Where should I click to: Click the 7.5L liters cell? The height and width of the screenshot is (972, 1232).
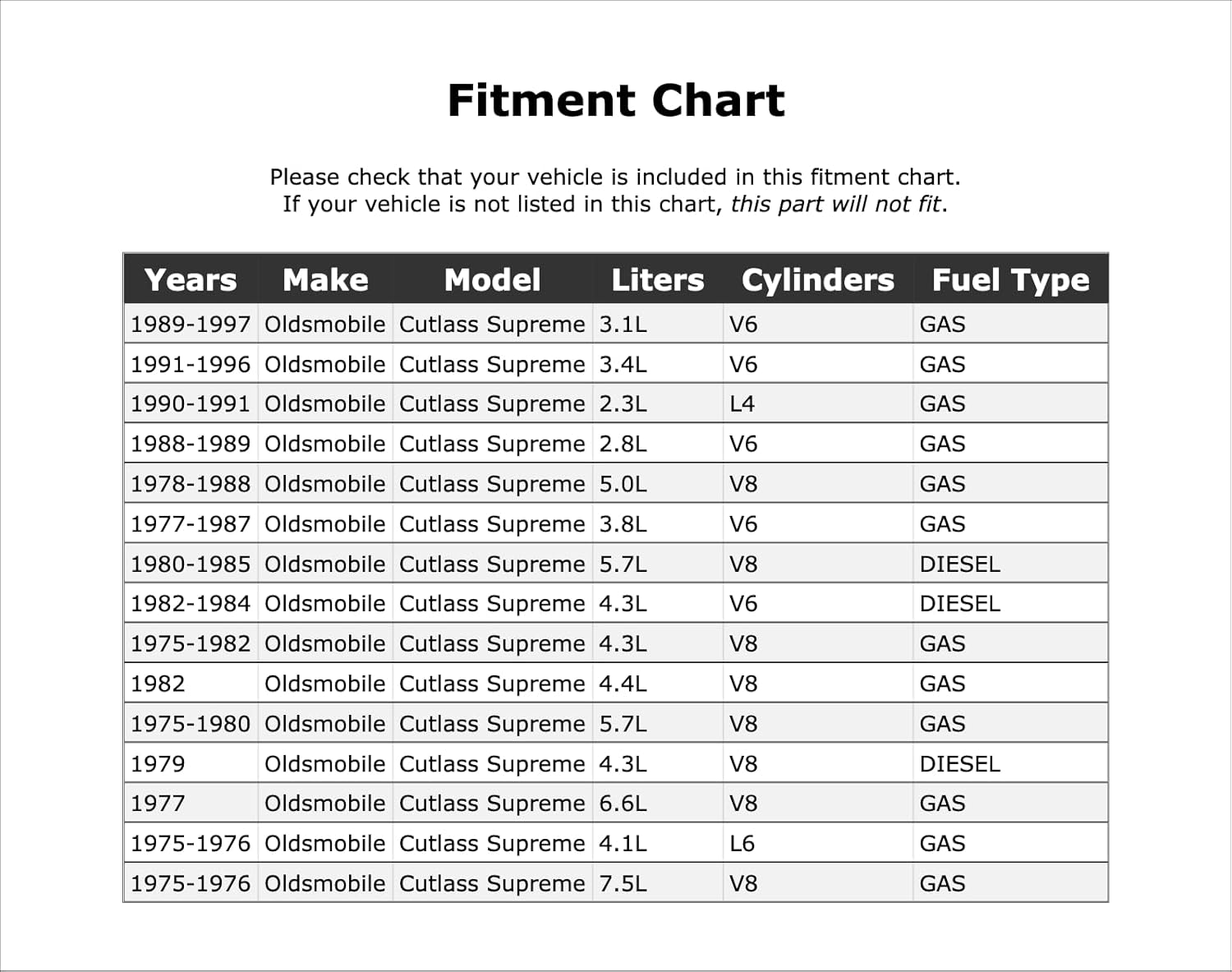coord(623,884)
